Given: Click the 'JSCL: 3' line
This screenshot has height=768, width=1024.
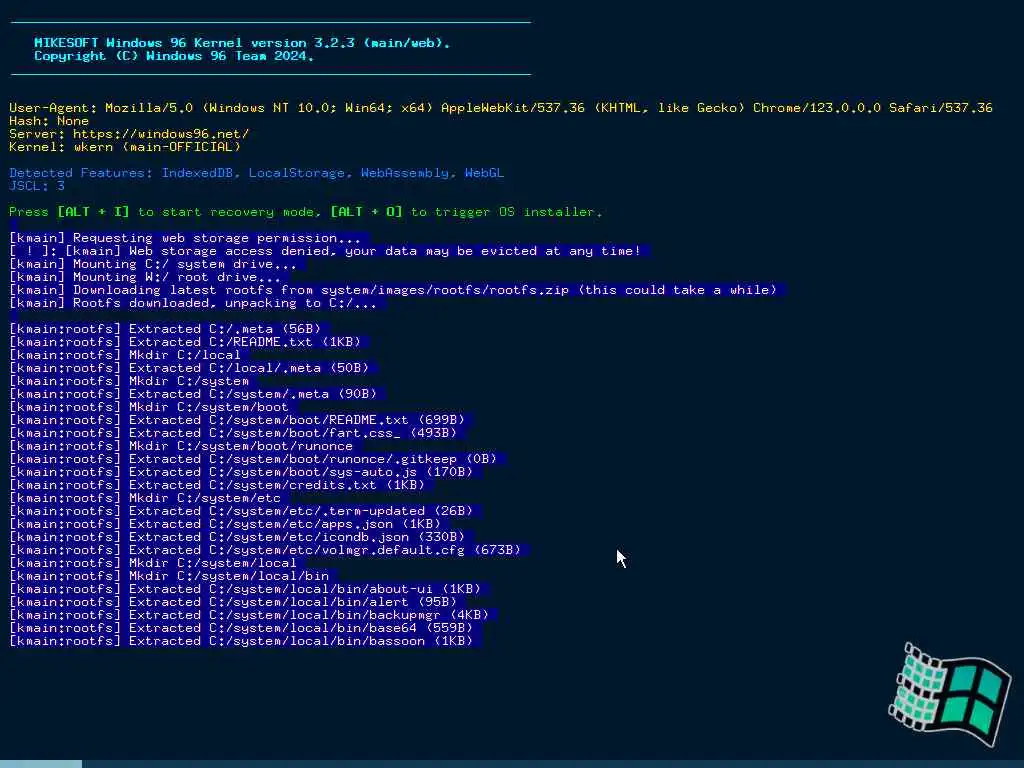Looking at the screenshot, I should (37, 186).
